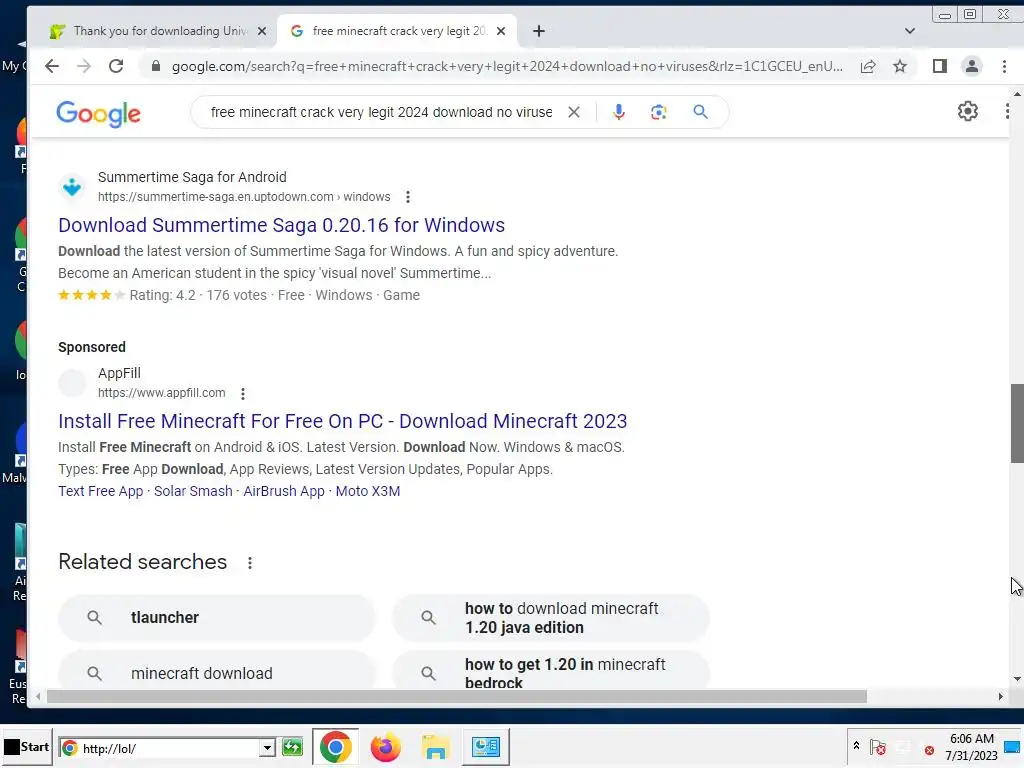Search related term 'minecraft download'
The height and width of the screenshot is (768, 1024).
(217, 669)
